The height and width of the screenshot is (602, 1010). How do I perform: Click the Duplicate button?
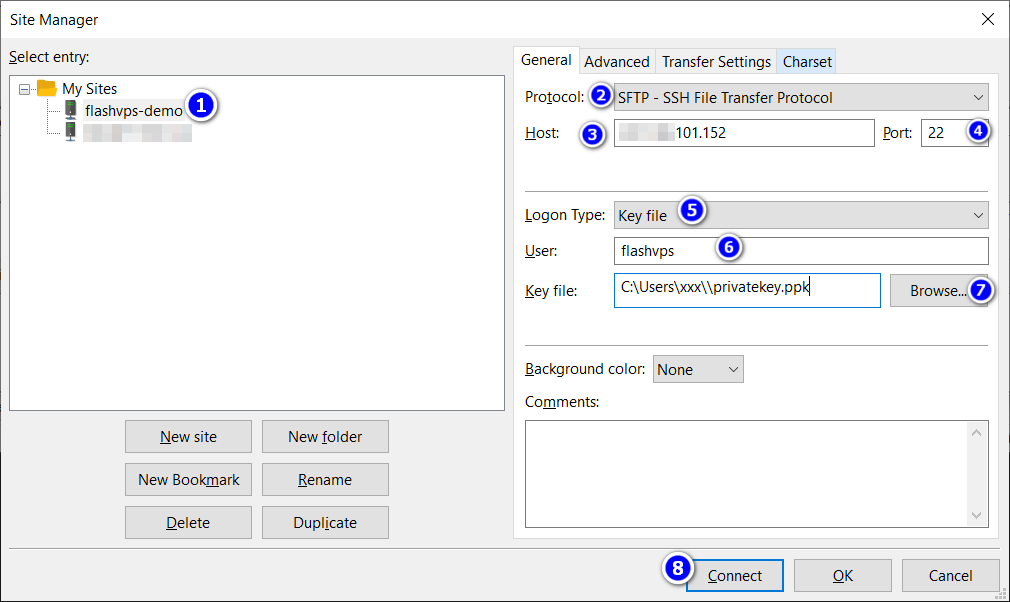(x=325, y=523)
